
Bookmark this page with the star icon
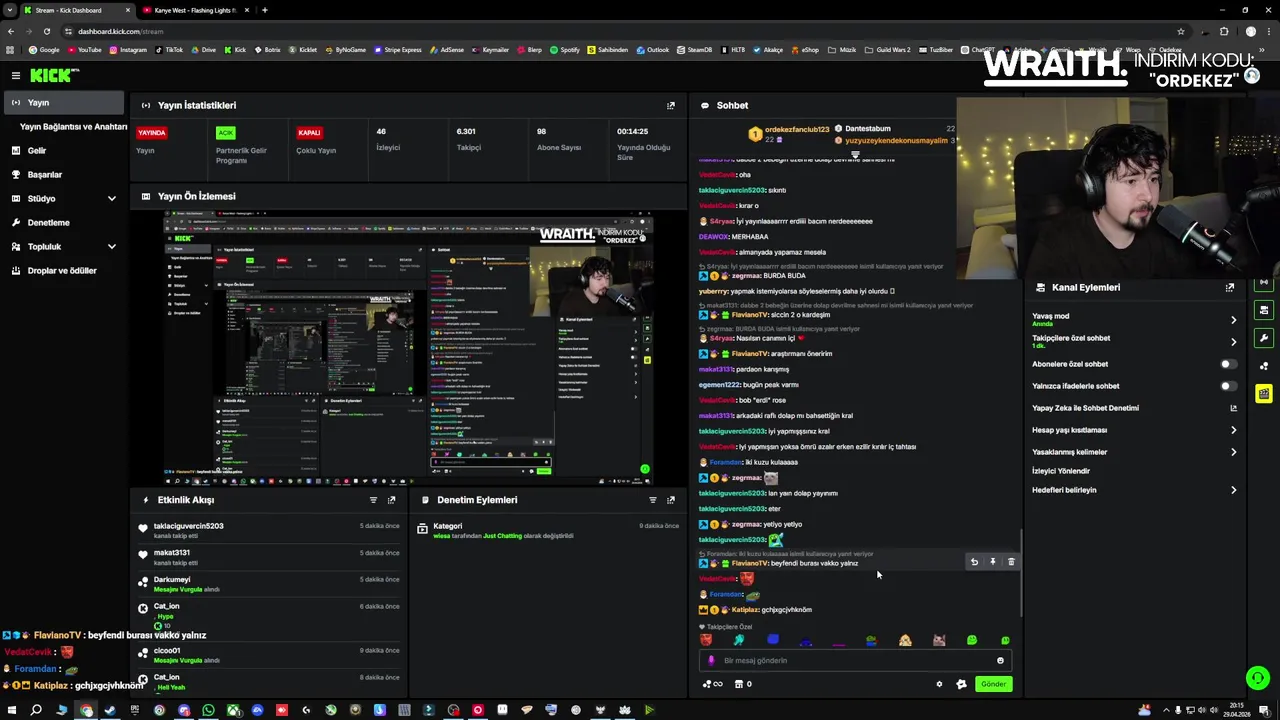[1181, 31]
